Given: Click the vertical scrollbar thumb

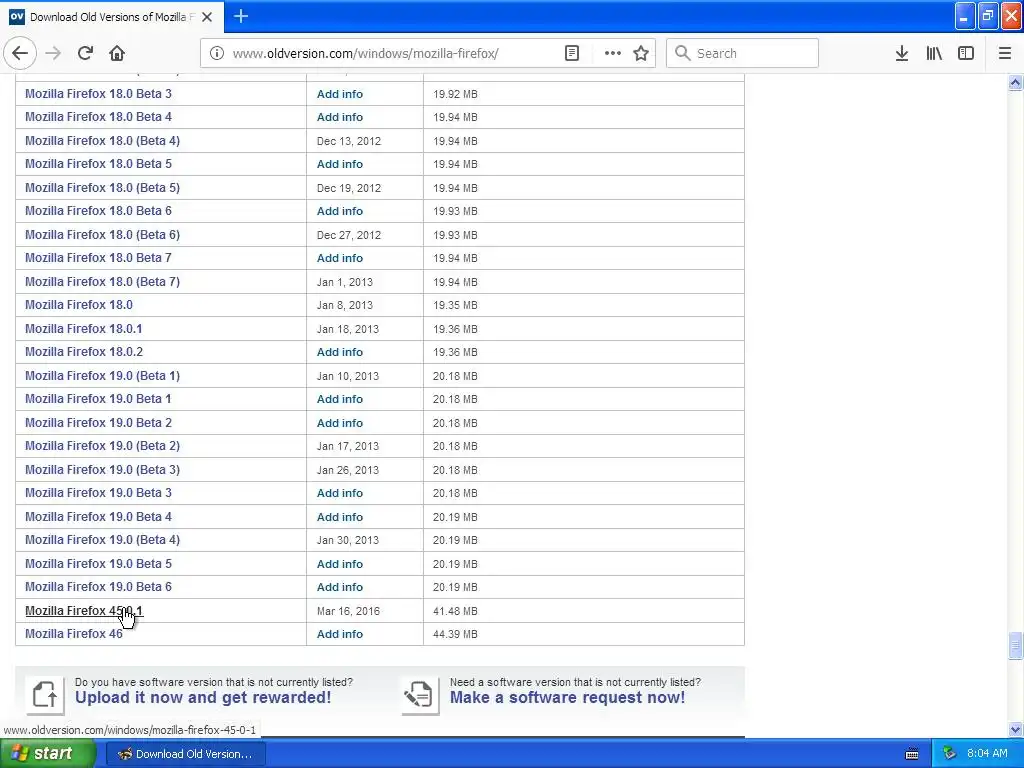Looking at the screenshot, I should 1015,645.
